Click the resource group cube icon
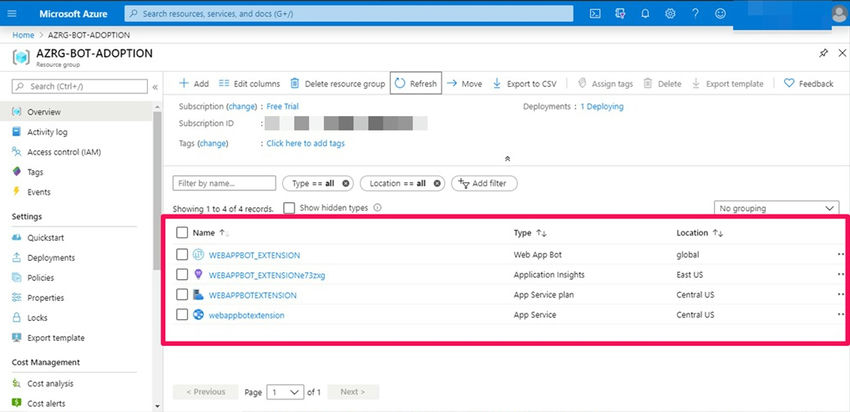Image resolution: width=850 pixels, height=412 pixels. pos(21,57)
